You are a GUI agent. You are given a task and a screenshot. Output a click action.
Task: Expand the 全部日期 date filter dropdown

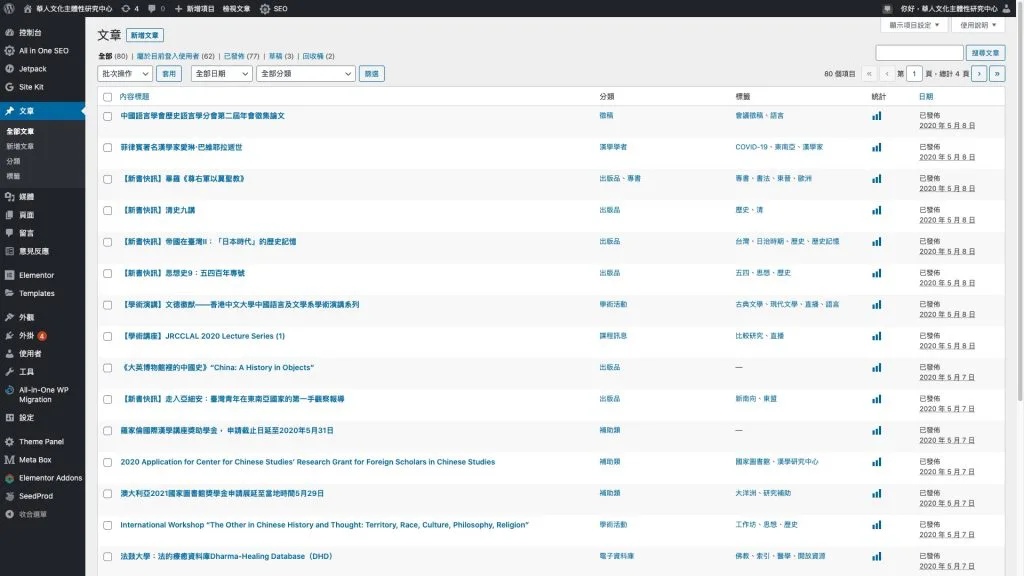[x=220, y=74]
